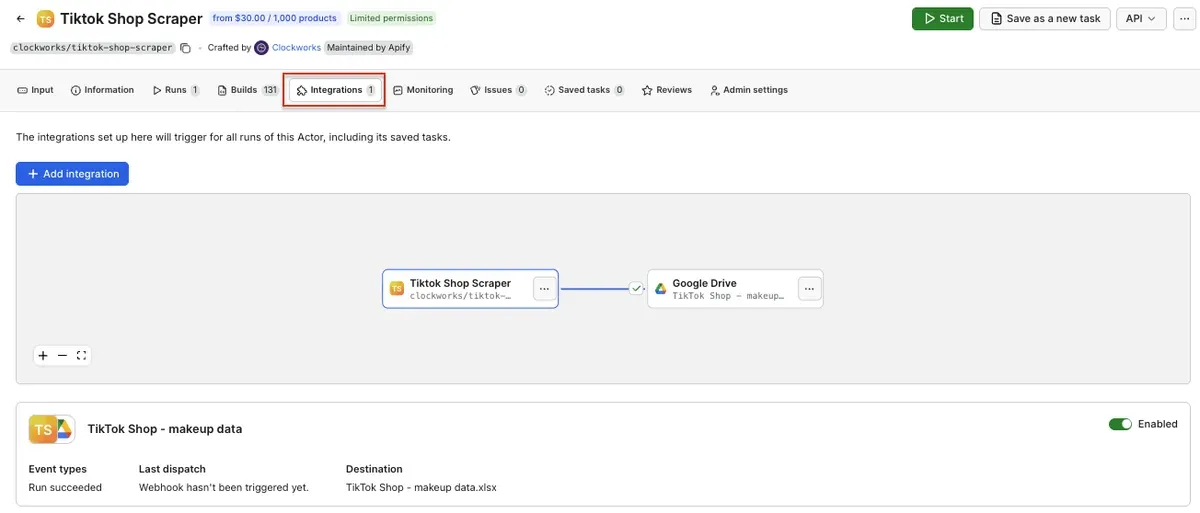Fit the integrations canvas to view
Image resolution: width=1200 pixels, height=513 pixels.
tap(81, 355)
